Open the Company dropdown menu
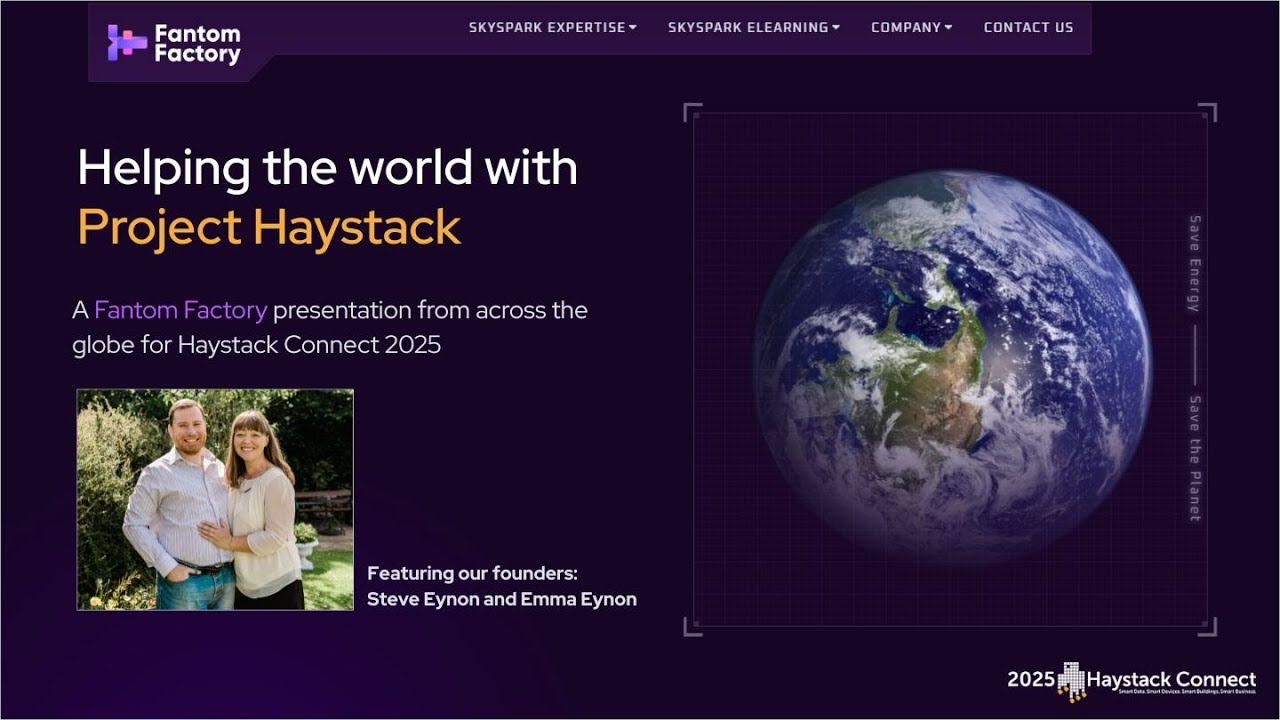Viewport: 1280px width, 720px height. [912, 28]
